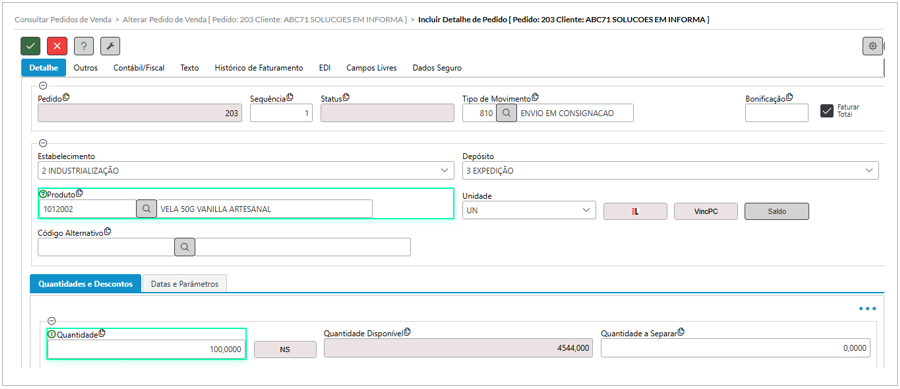The image size is (900, 389).
Task: Click the empty Status field
Action: 387,114
